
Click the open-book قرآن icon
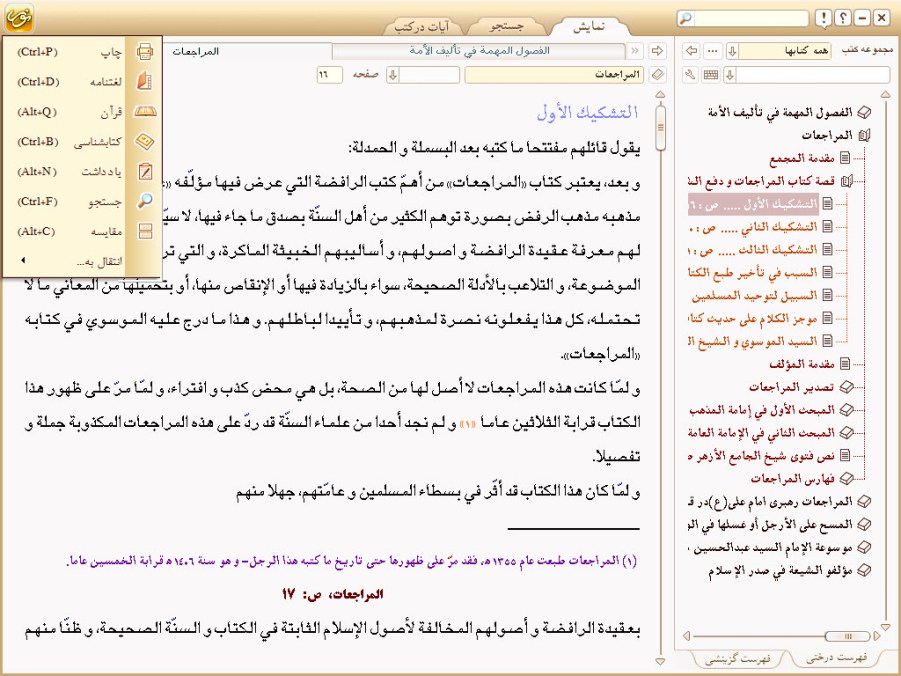pos(145,112)
